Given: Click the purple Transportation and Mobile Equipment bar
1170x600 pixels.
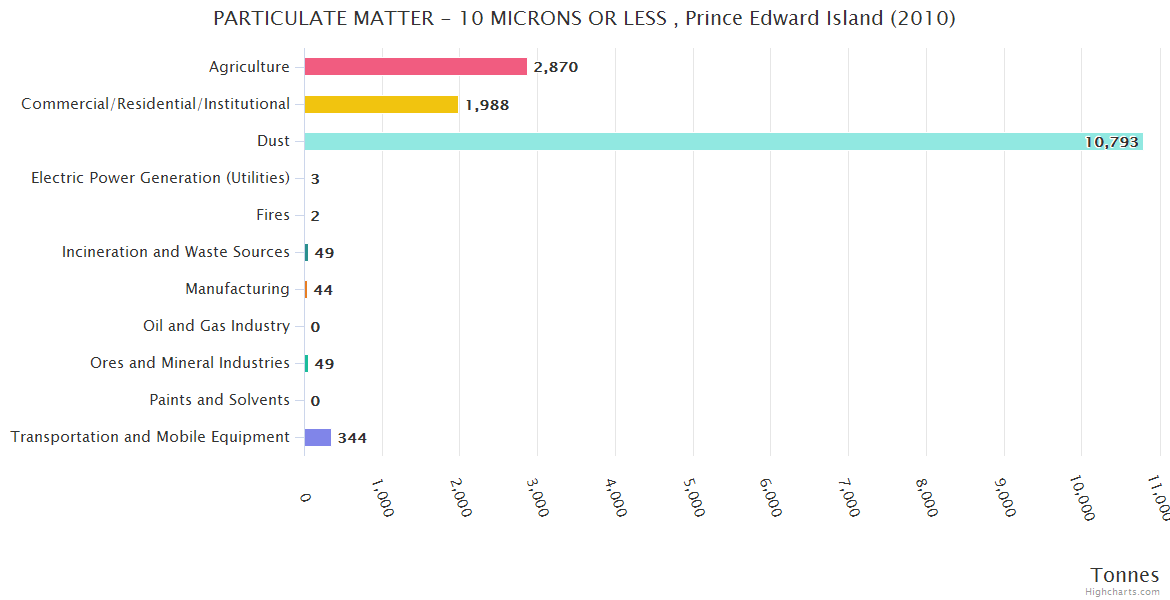Looking at the screenshot, I should click(x=318, y=437).
